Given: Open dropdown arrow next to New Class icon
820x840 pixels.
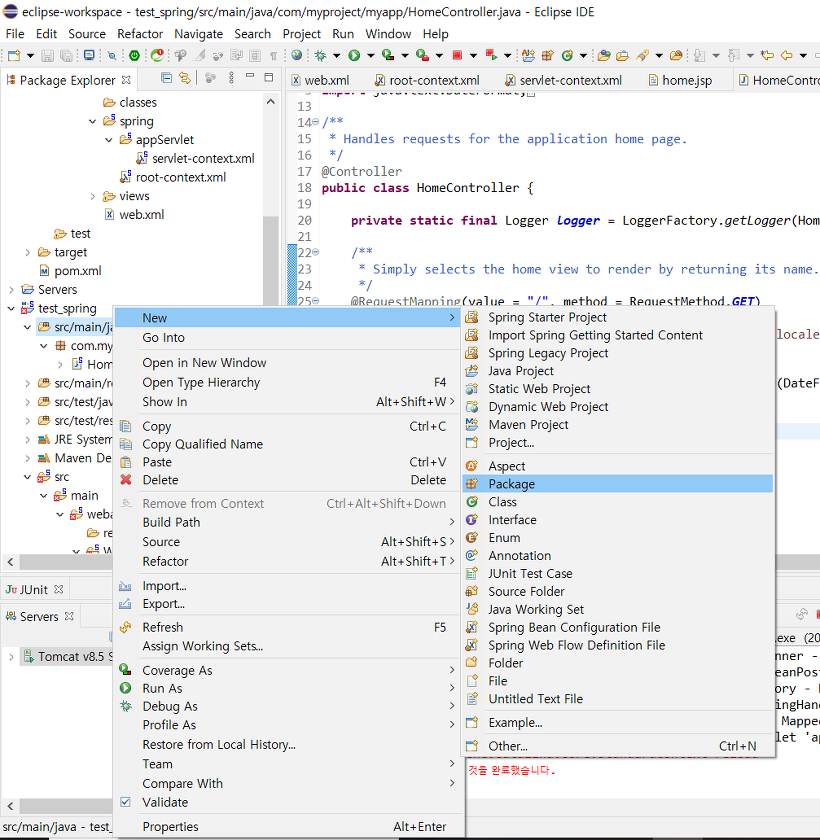Looking at the screenshot, I should [x=583, y=55].
